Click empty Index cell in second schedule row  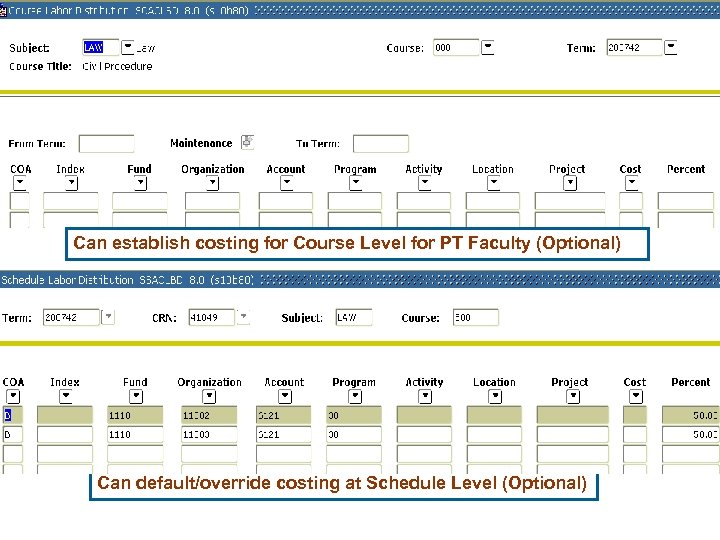[x=65, y=434]
